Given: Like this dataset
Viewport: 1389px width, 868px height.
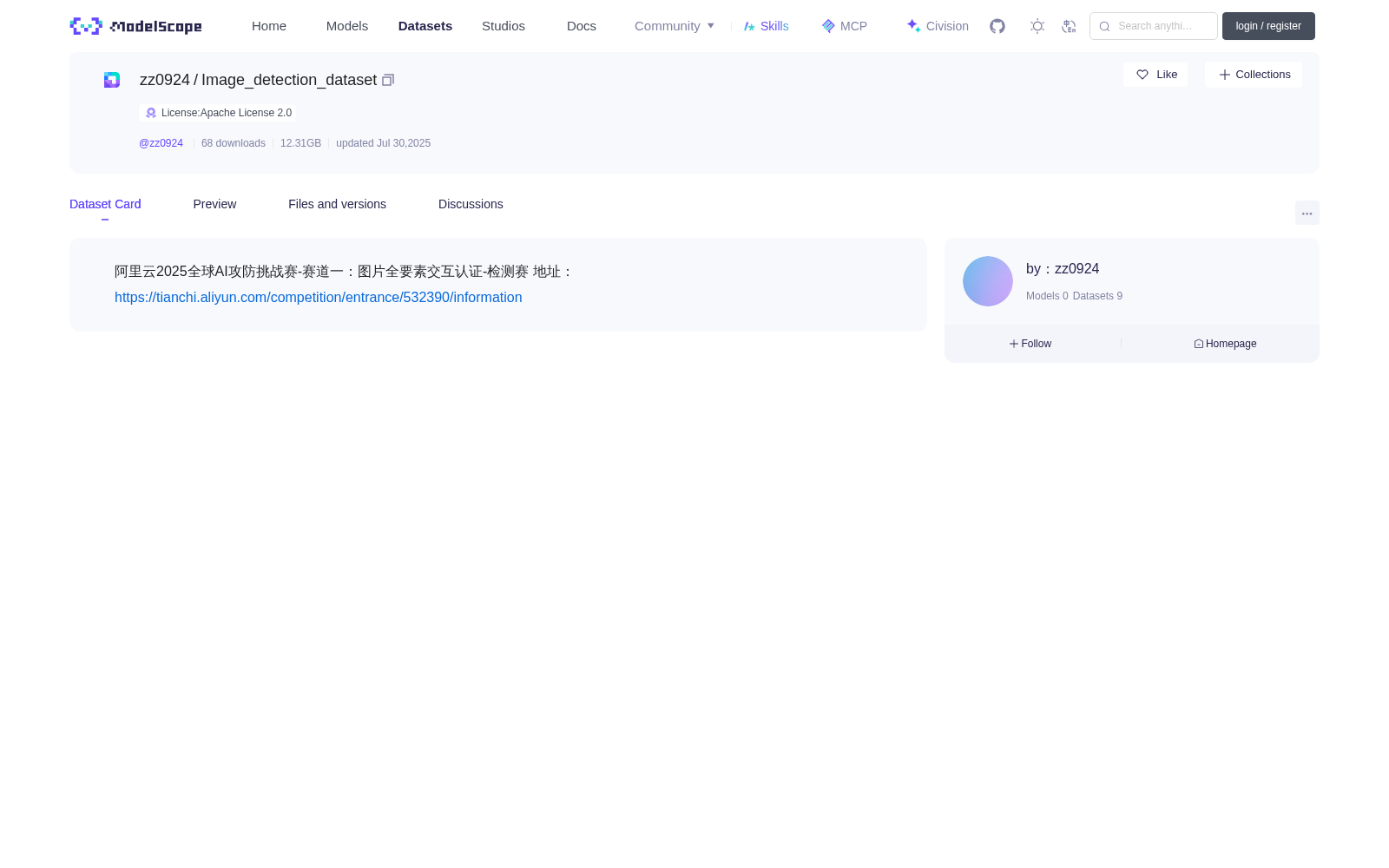Looking at the screenshot, I should pyautogui.click(x=1155, y=75).
